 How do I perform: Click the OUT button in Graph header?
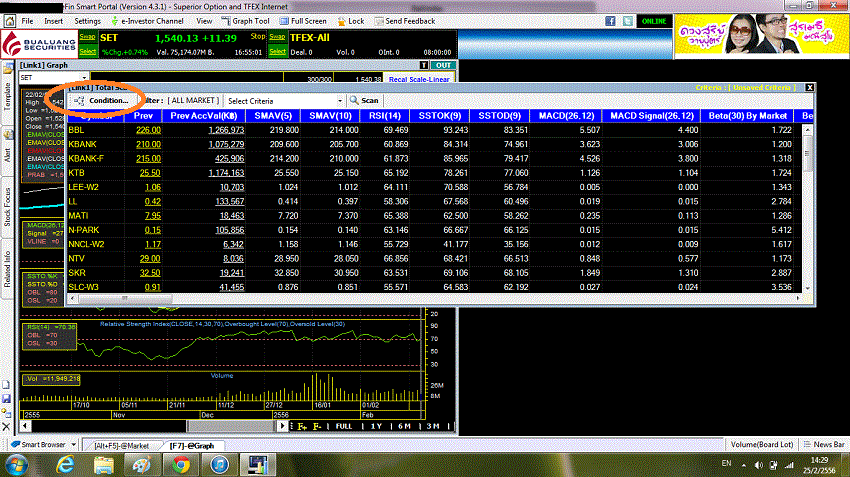pos(443,65)
